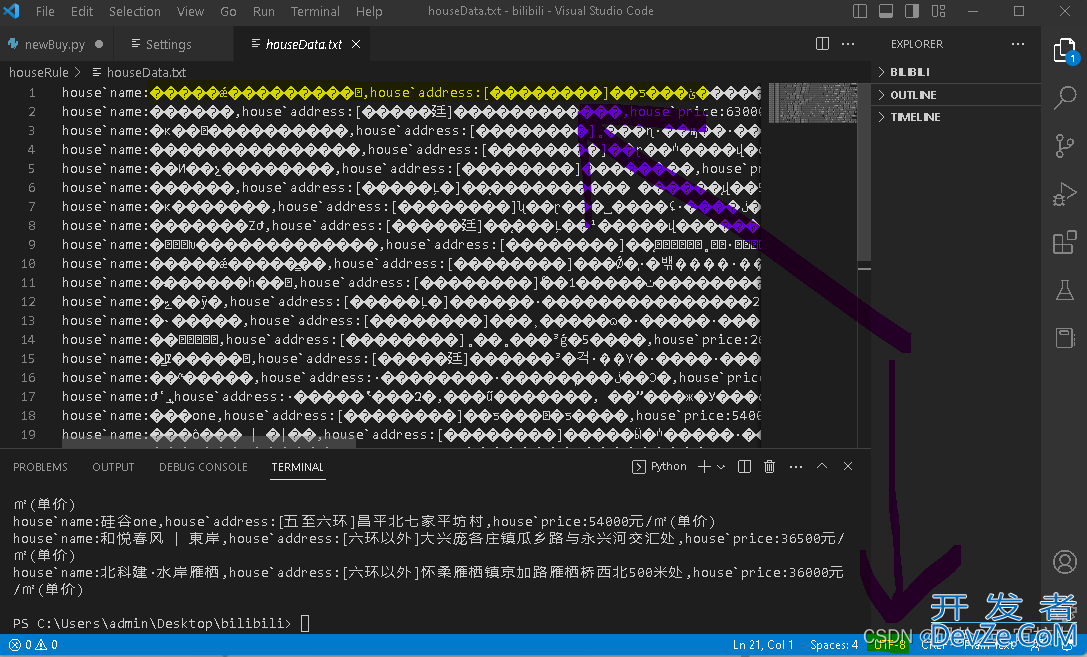Close the houseData.txt tab
The image size is (1087, 657).
click(x=356, y=44)
